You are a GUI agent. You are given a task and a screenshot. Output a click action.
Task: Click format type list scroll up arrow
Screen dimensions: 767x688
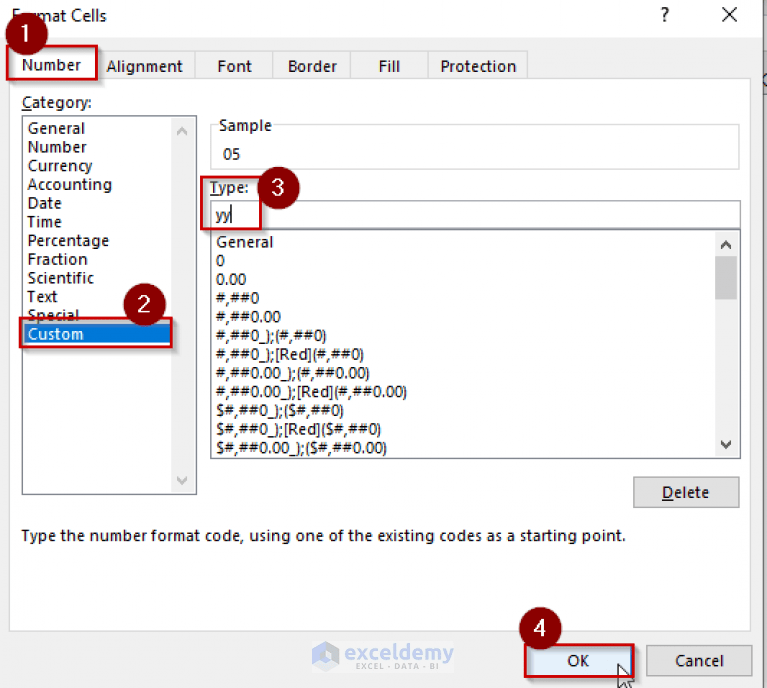726,245
